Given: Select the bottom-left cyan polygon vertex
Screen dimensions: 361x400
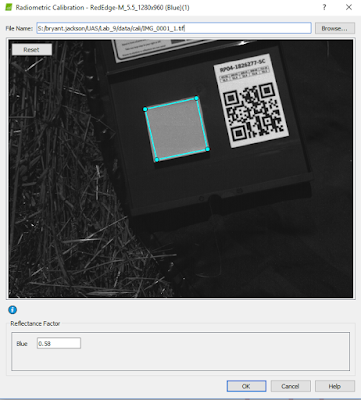Looking at the screenshot, I should (x=157, y=160).
